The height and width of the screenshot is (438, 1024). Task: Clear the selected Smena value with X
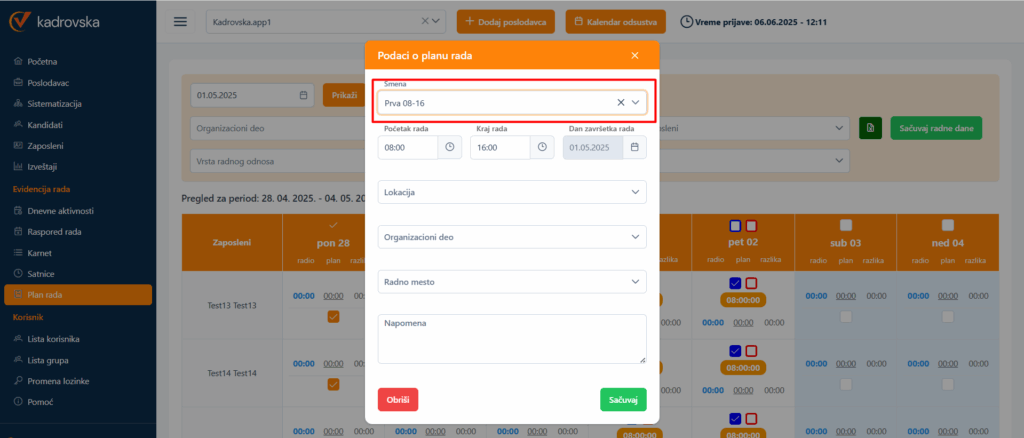[x=620, y=102]
